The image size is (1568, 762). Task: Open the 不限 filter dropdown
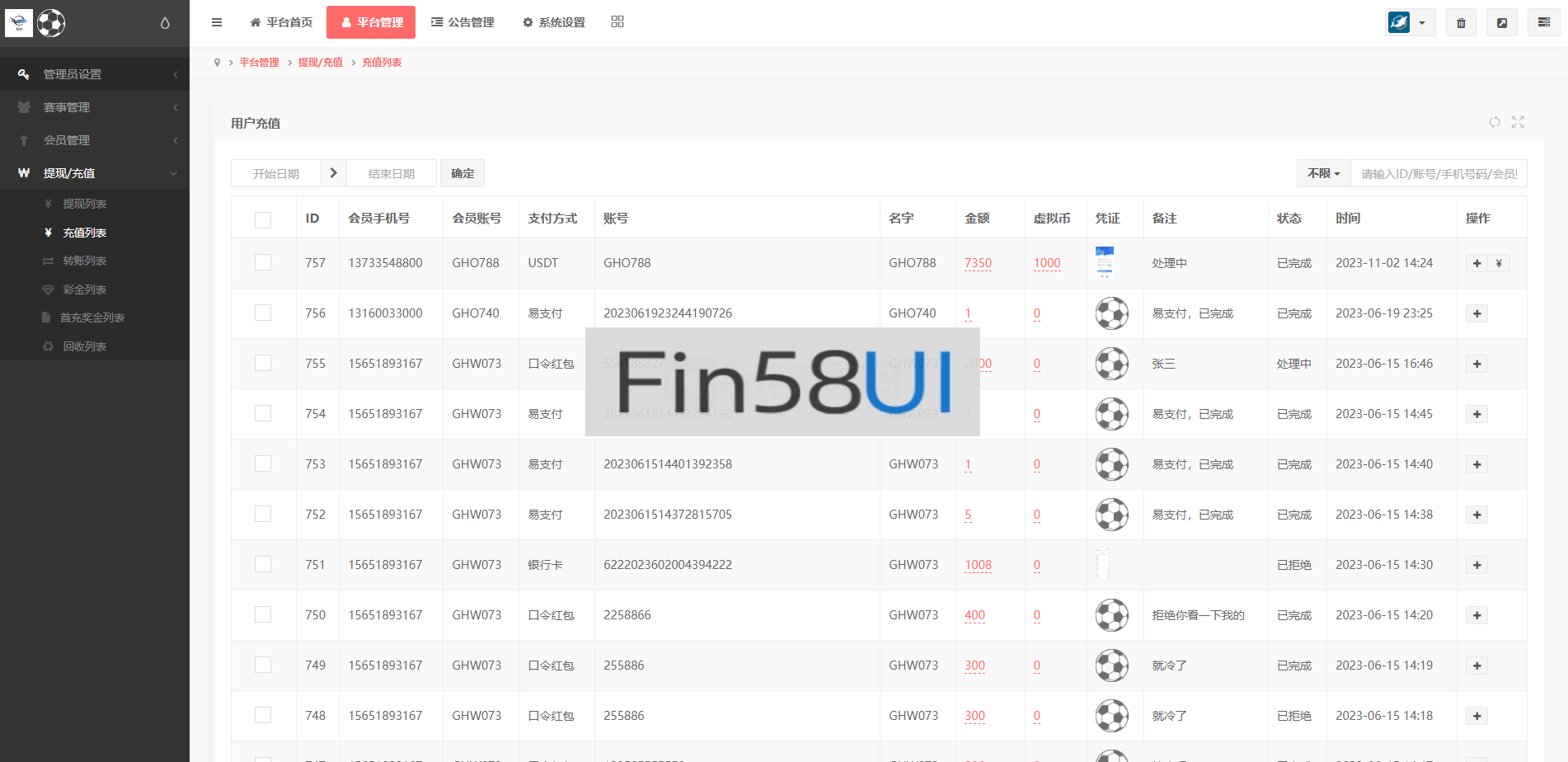click(x=1323, y=174)
